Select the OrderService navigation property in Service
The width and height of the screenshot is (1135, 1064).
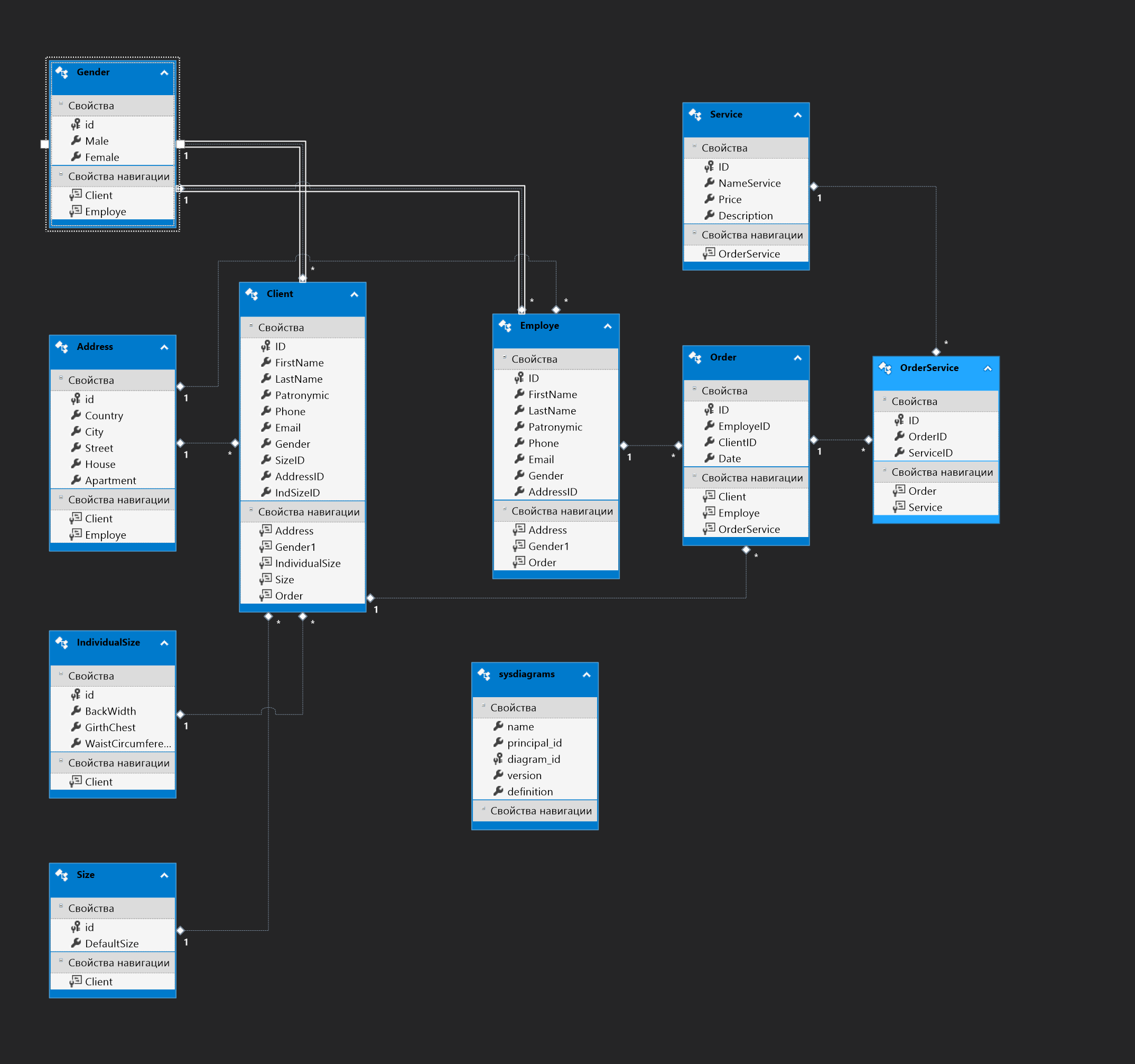tap(749, 254)
